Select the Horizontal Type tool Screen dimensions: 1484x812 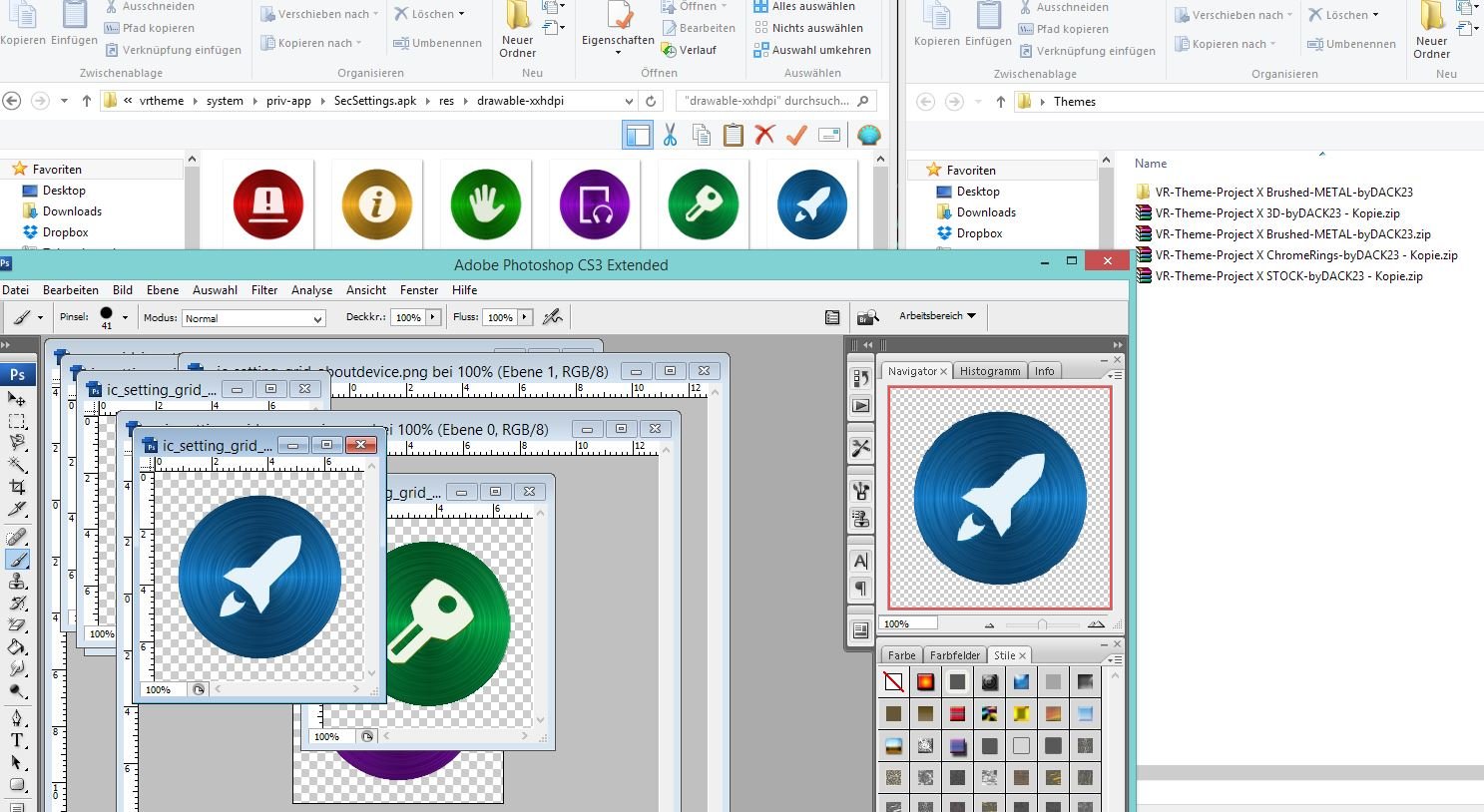coord(17,740)
